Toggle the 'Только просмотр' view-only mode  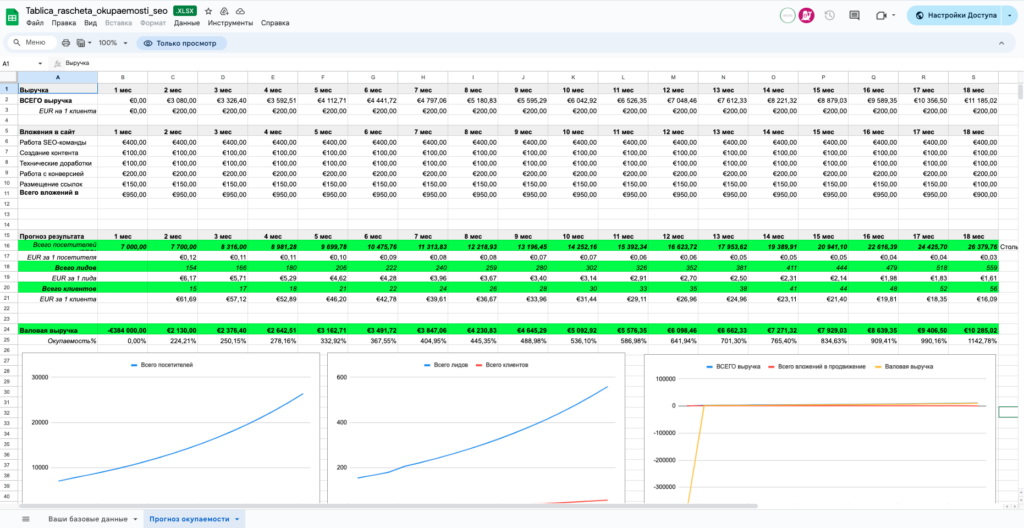click(182, 43)
